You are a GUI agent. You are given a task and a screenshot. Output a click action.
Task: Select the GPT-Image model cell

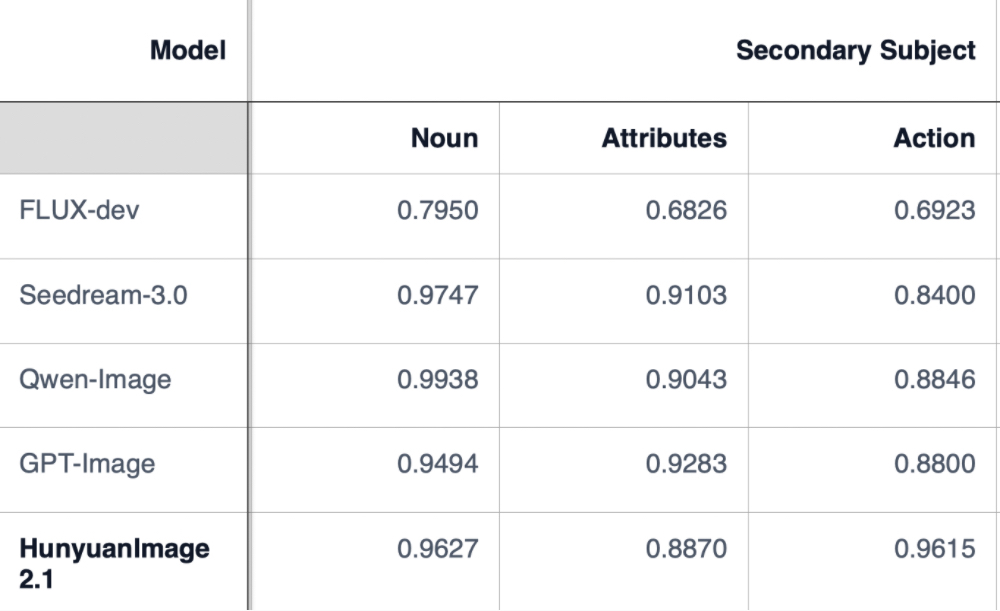[x=87, y=463]
